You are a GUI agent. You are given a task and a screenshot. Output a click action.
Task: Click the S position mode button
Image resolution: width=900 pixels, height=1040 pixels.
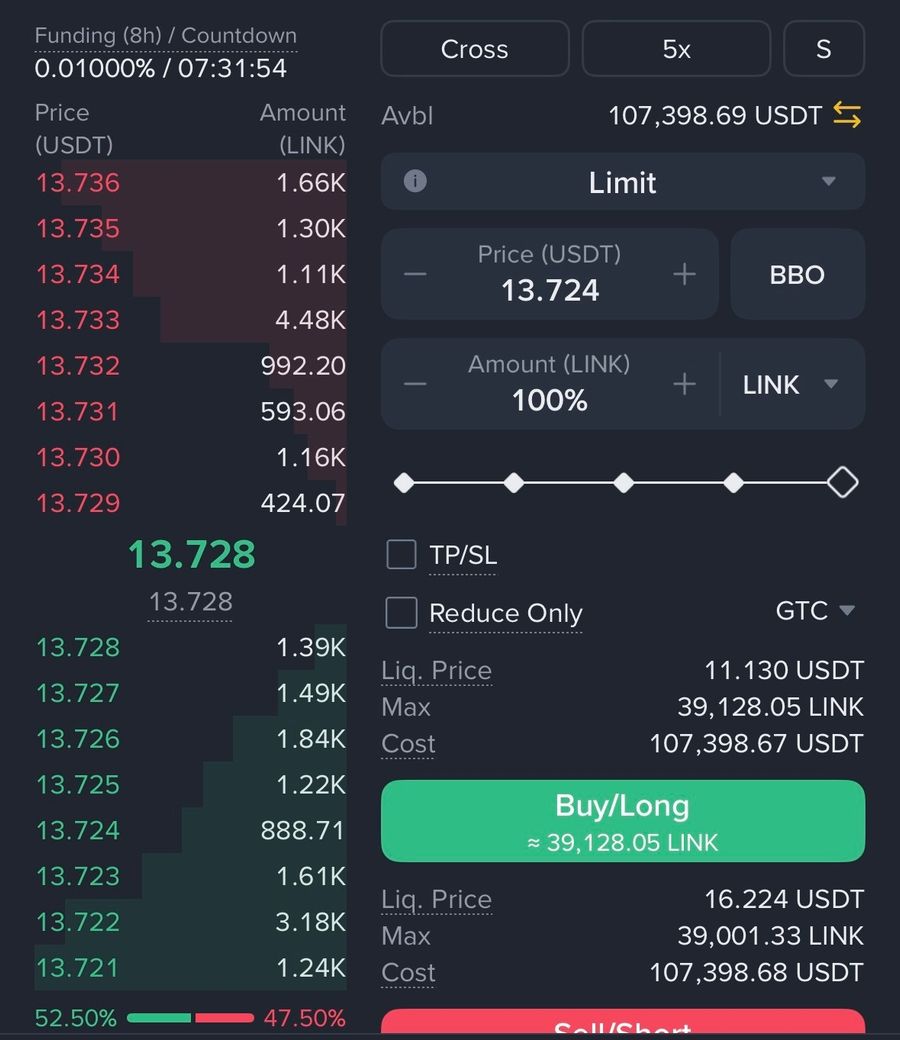point(823,49)
